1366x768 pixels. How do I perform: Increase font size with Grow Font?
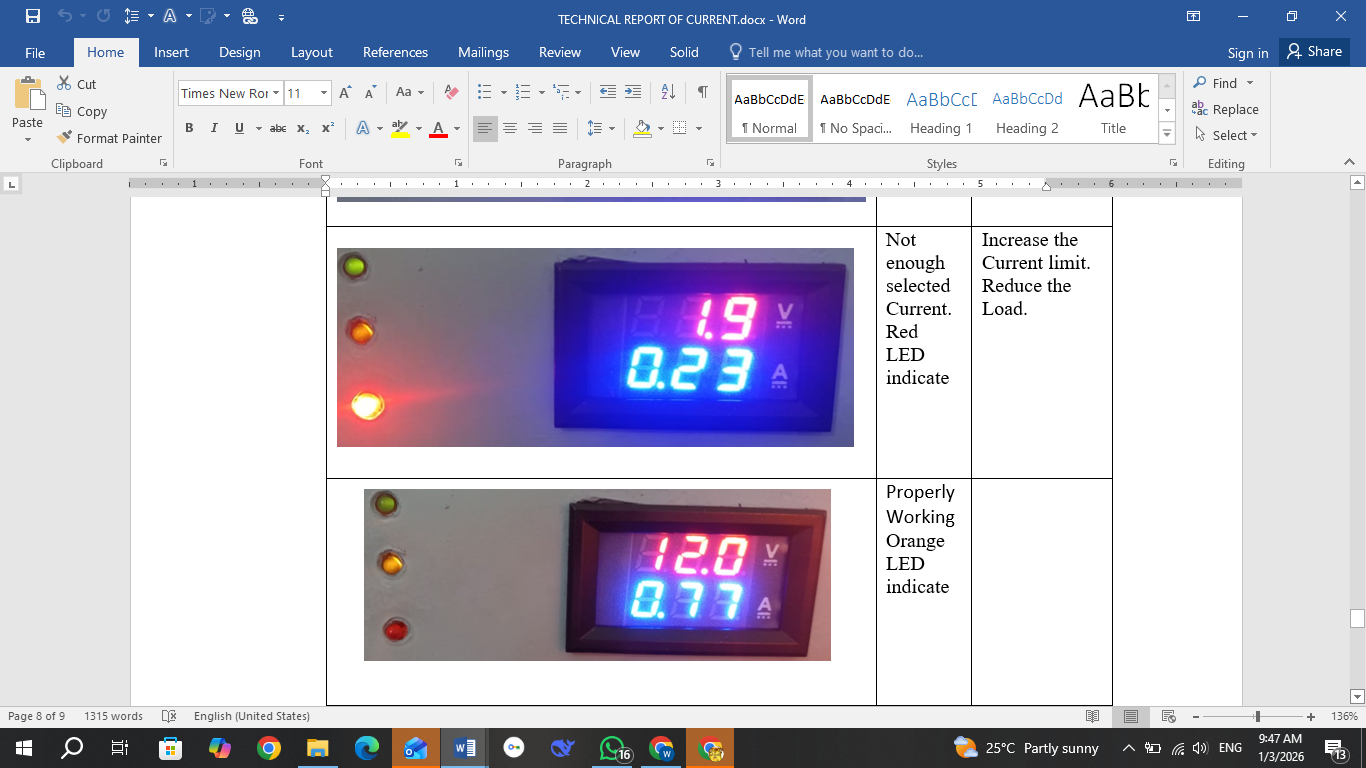pos(345,93)
